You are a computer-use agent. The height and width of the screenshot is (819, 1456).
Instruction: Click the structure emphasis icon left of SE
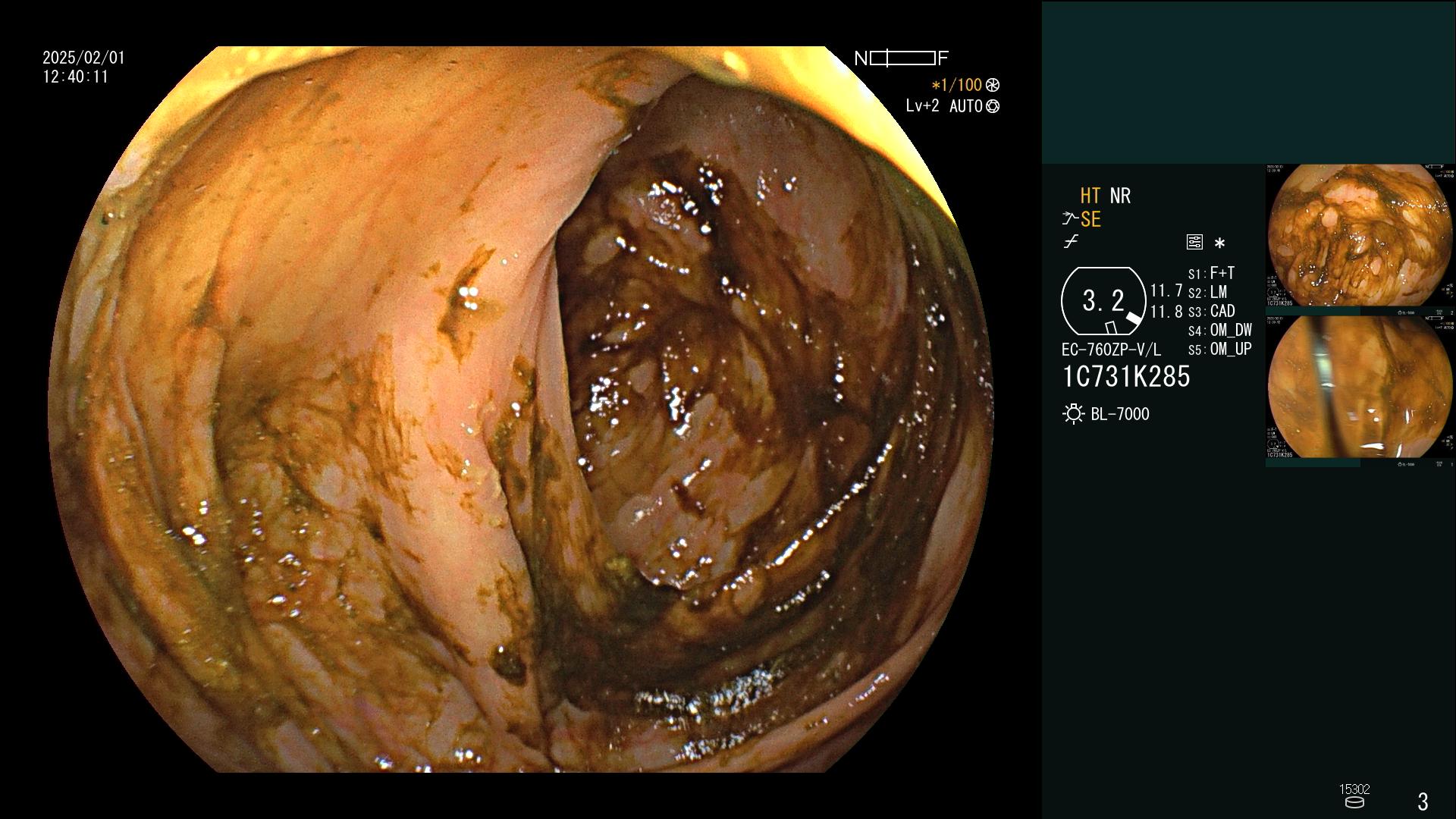click(1070, 219)
